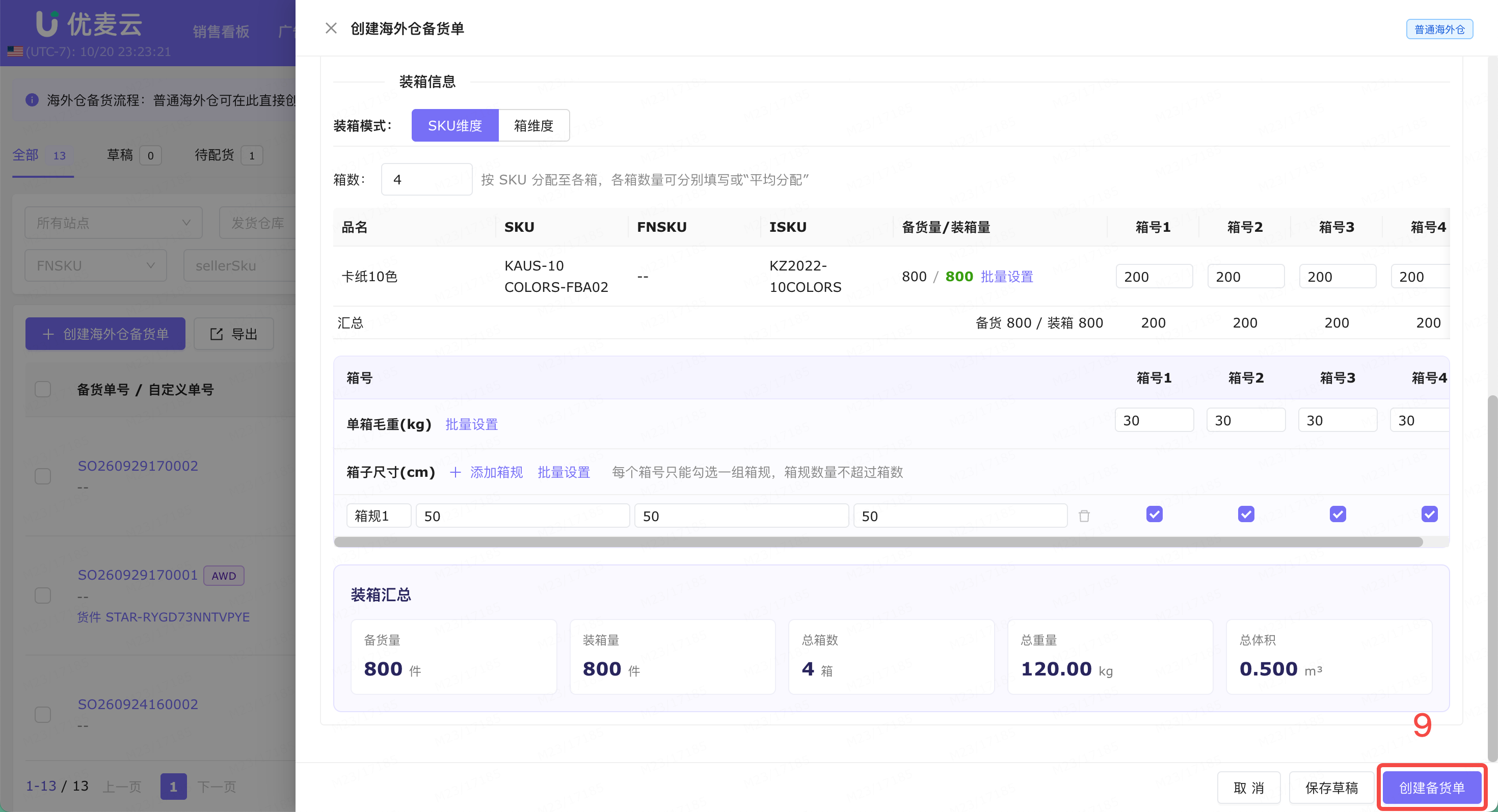
Task: Click the 优麦云 logo in the header
Action: [88, 23]
